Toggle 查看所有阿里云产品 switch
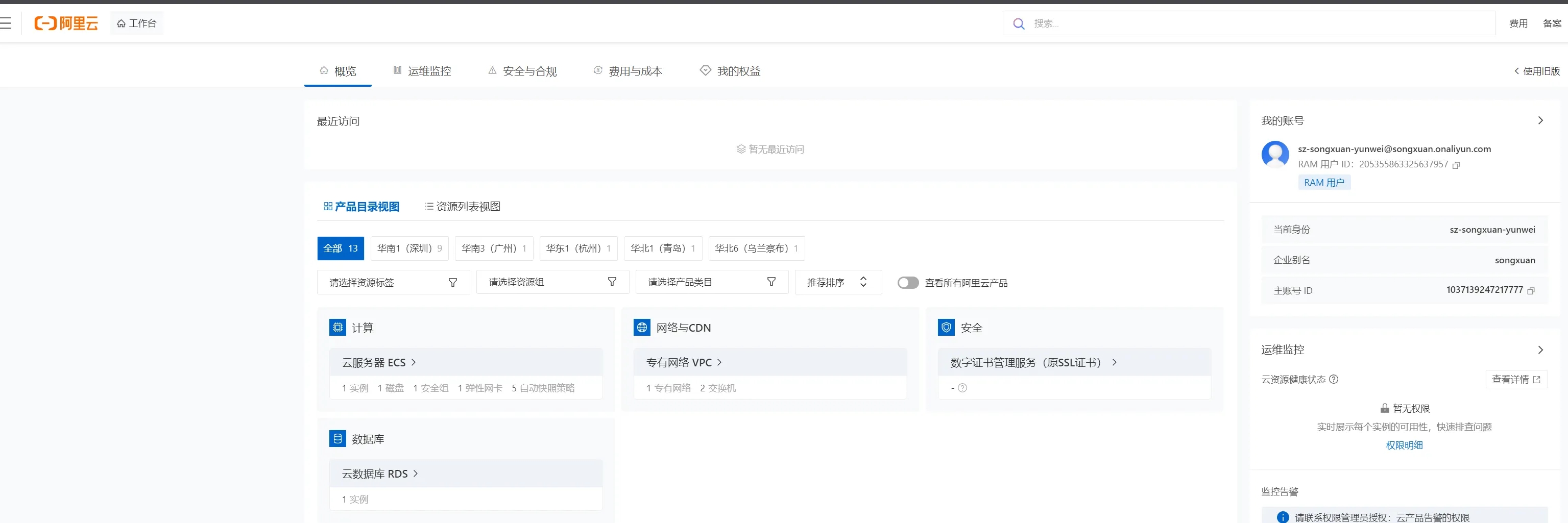This screenshot has width=1568, height=523. point(908,283)
